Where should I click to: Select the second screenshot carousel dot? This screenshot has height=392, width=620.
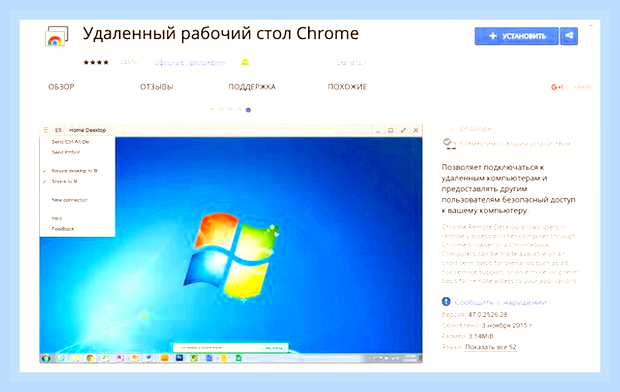click(x=221, y=110)
